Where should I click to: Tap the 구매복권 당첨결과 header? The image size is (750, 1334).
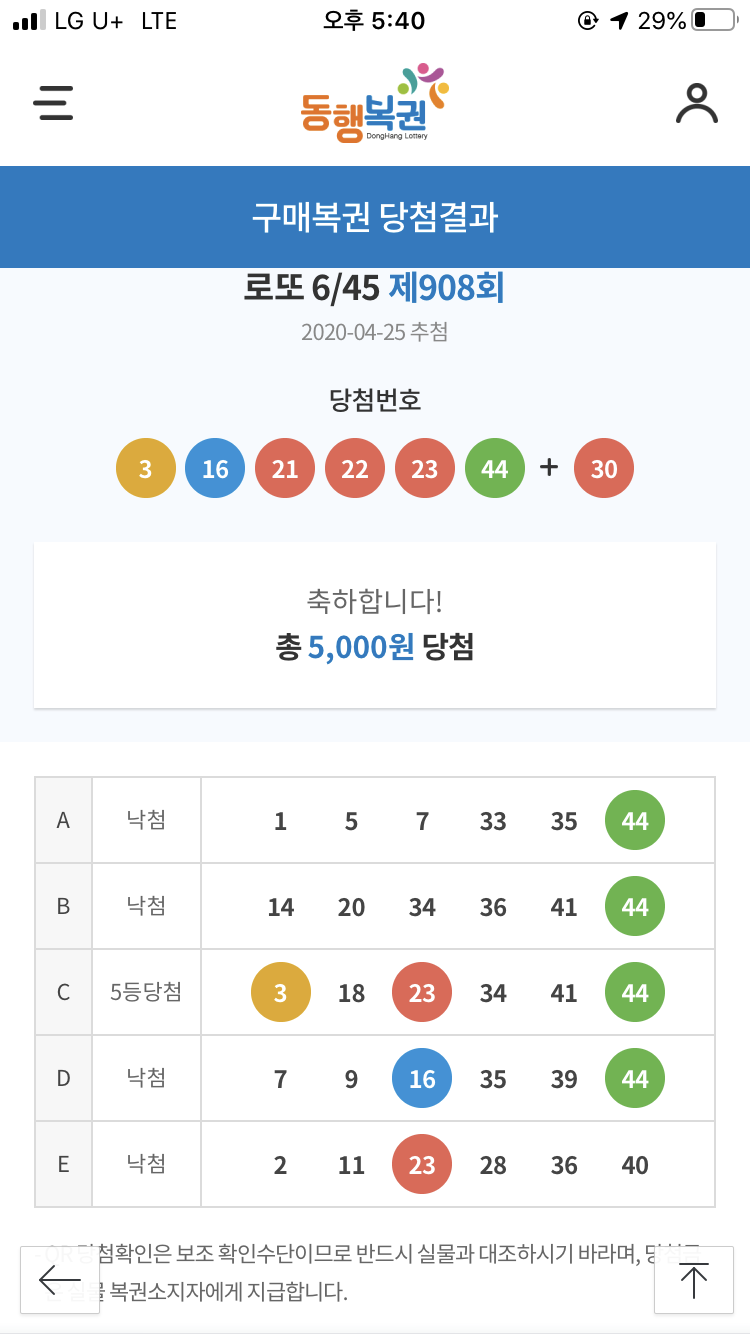(x=374, y=217)
